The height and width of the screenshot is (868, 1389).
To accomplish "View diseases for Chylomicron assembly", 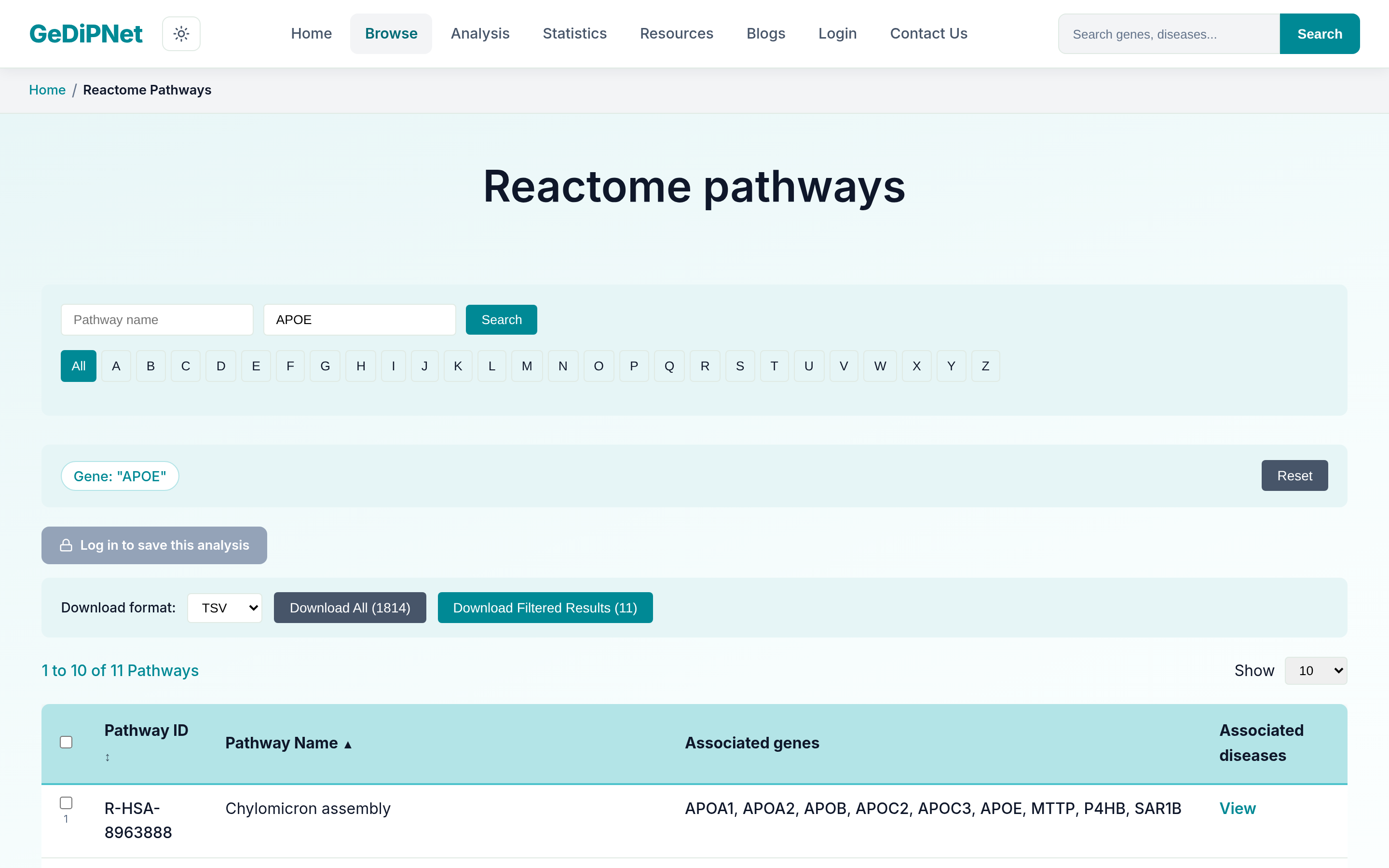I will 1238,808.
